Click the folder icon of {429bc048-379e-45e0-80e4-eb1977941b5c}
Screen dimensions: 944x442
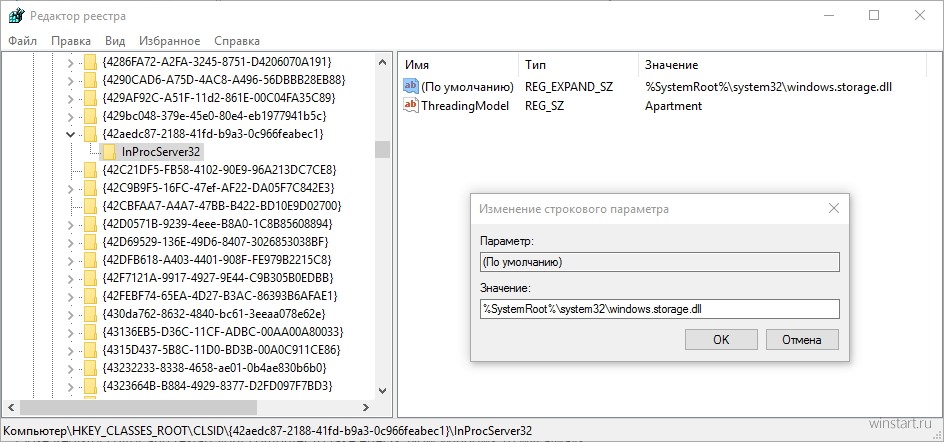point(90,116)
